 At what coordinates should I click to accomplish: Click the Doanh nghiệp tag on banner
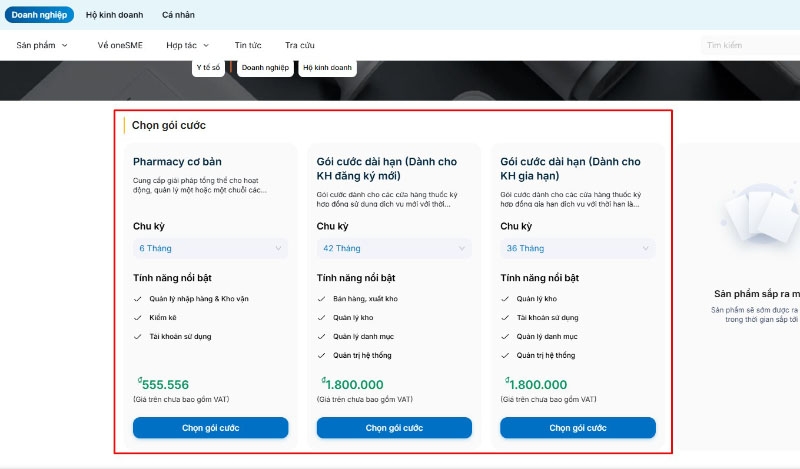pyautogui.click(x=265, y=67)
